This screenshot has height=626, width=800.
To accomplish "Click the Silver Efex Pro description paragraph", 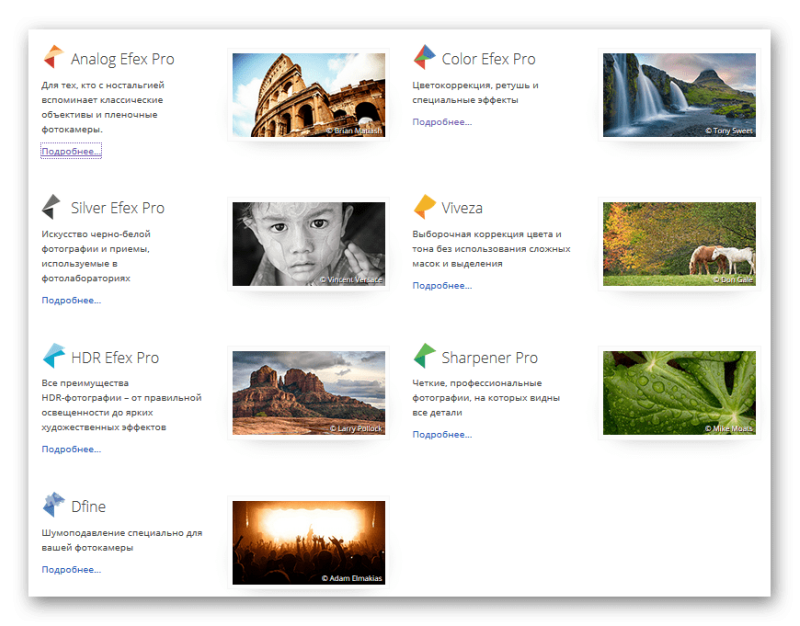I will (96, 256).
